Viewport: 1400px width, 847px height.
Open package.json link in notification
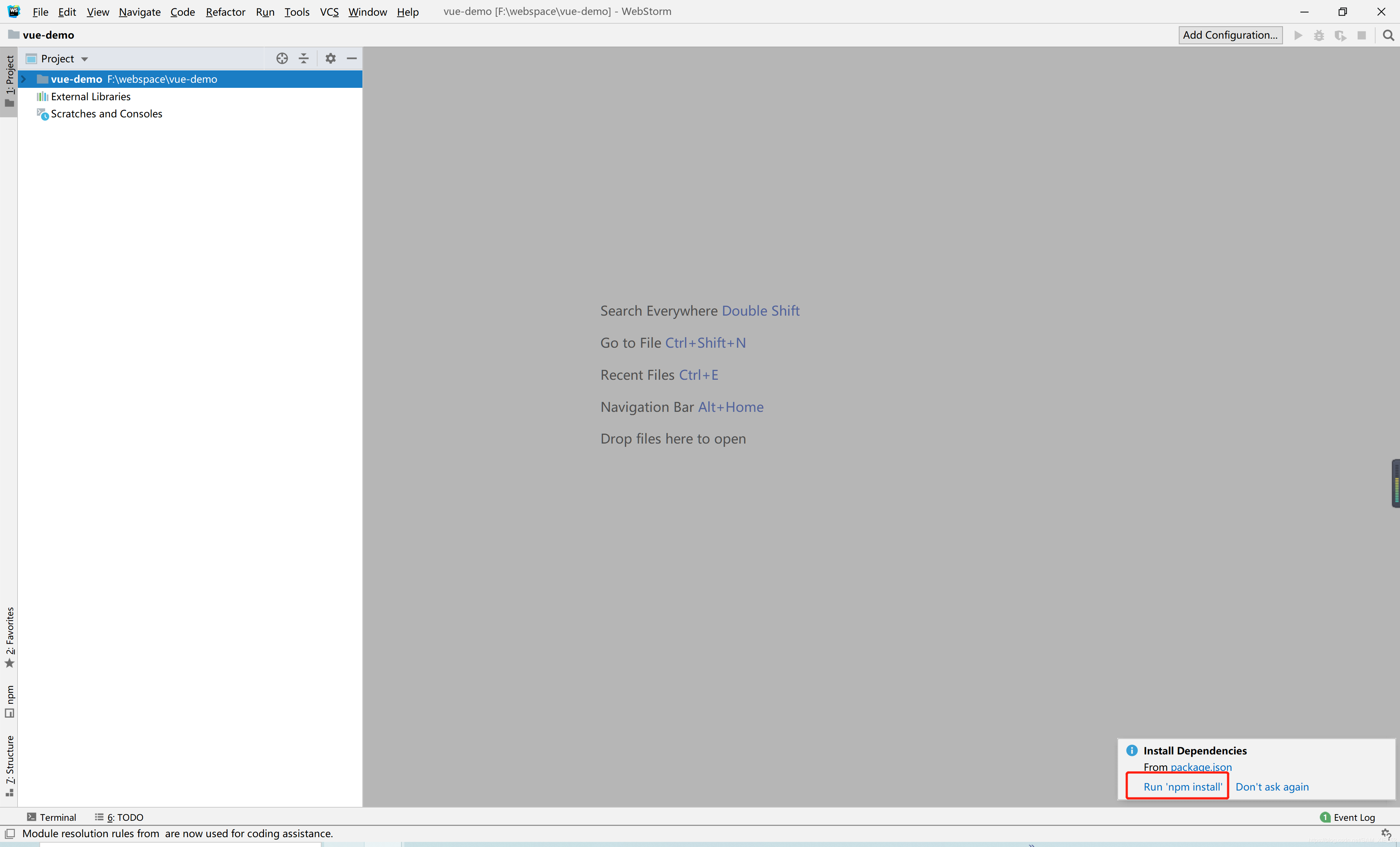[1201, 768]
